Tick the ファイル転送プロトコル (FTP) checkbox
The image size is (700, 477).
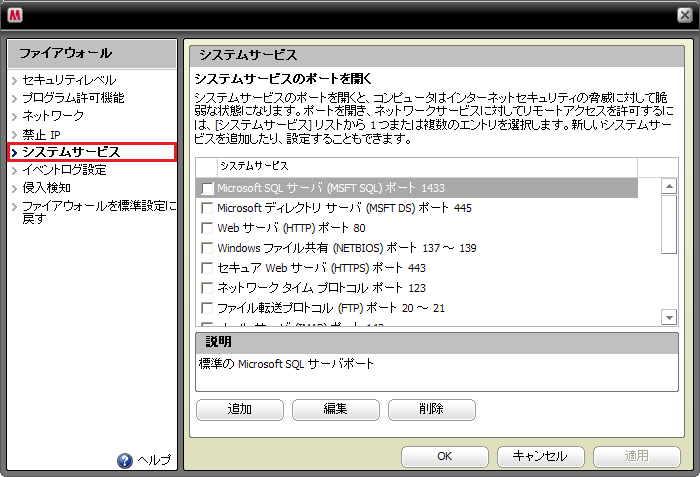(208, 308)
